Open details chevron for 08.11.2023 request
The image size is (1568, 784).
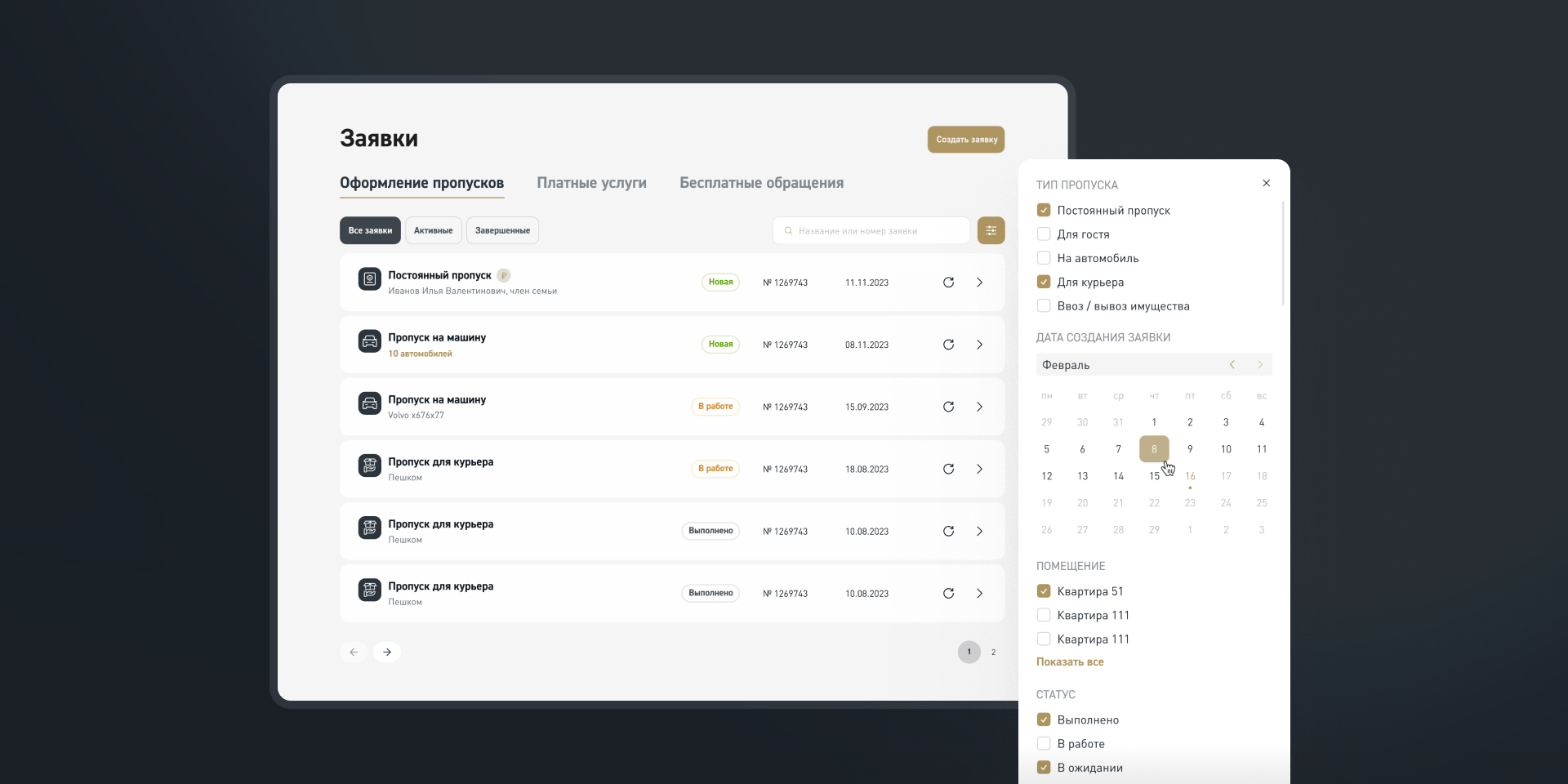pos(979,345)
